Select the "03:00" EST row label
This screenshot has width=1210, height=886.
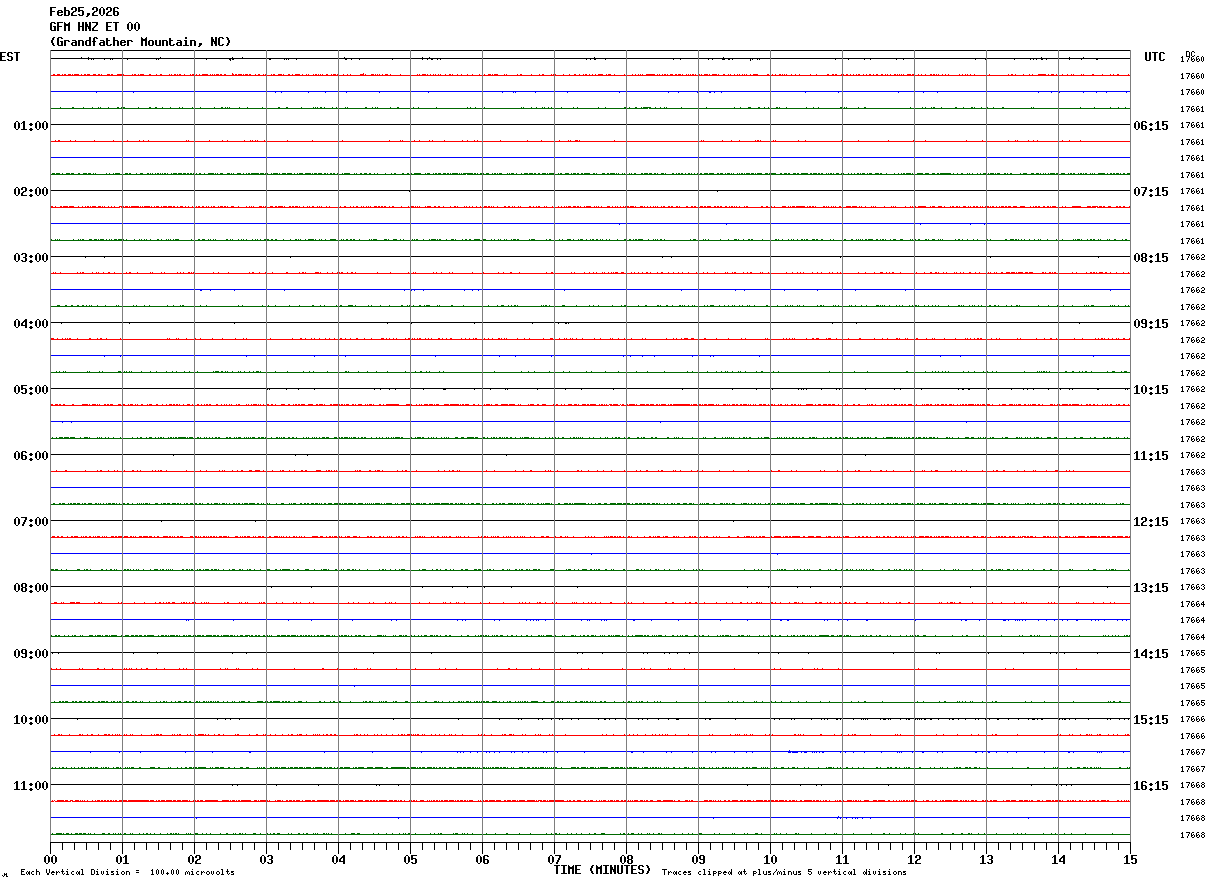(x=31, y=257)
